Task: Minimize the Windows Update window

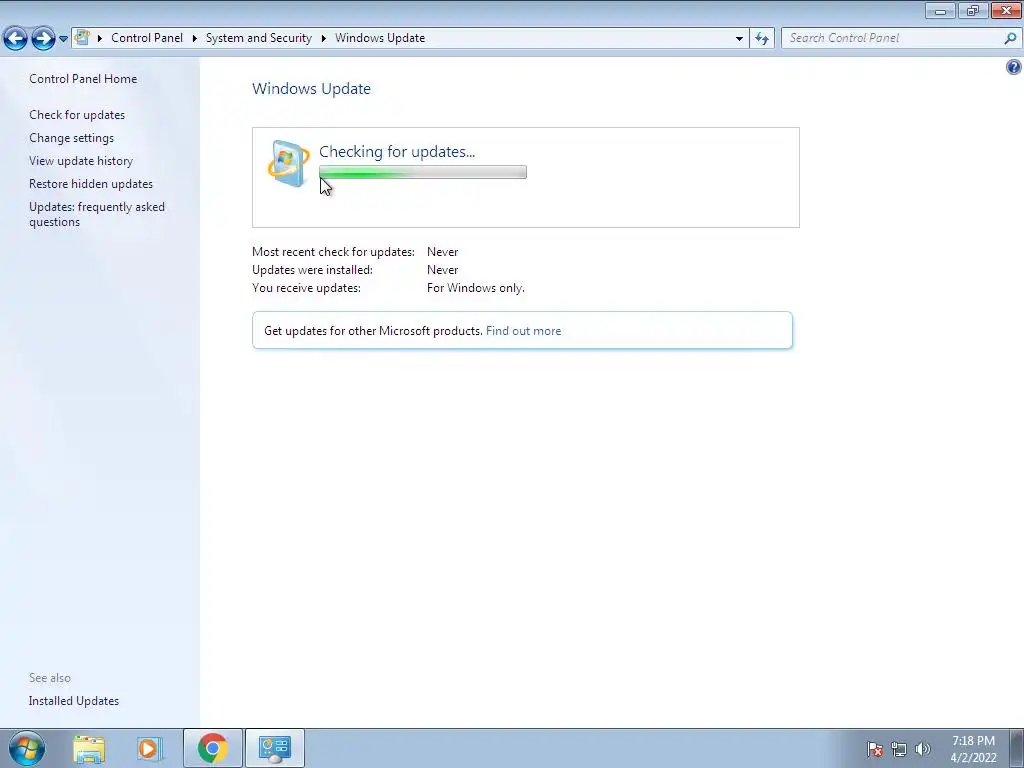Action: tap(940, 10)
